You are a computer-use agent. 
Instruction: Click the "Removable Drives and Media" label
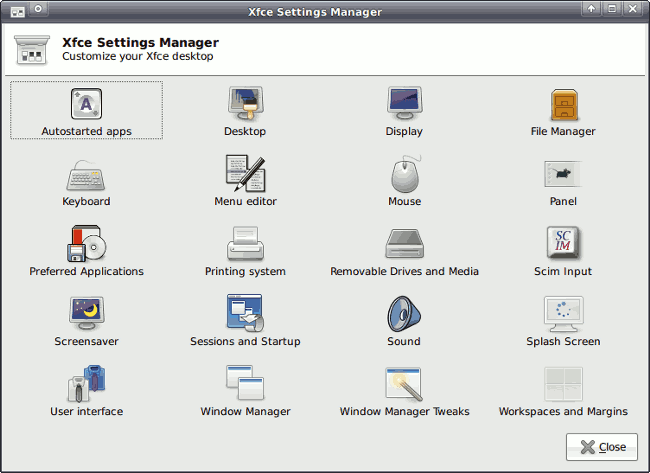(x=404, y=272)
